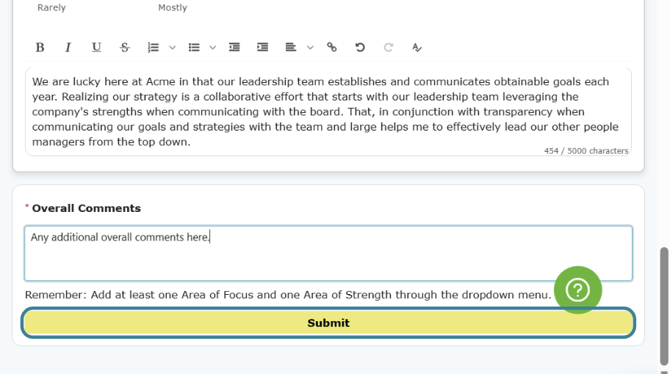The width and height of the screenshot is (670, 374).
Task: Click the '454 / 5000 characters' counter
Action: tap(586, 151)
